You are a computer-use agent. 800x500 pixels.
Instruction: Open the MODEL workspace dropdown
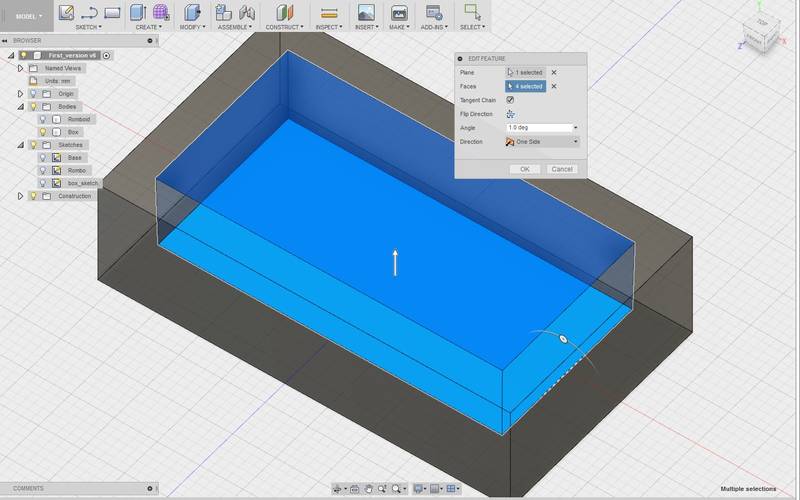tap(27, 16)
